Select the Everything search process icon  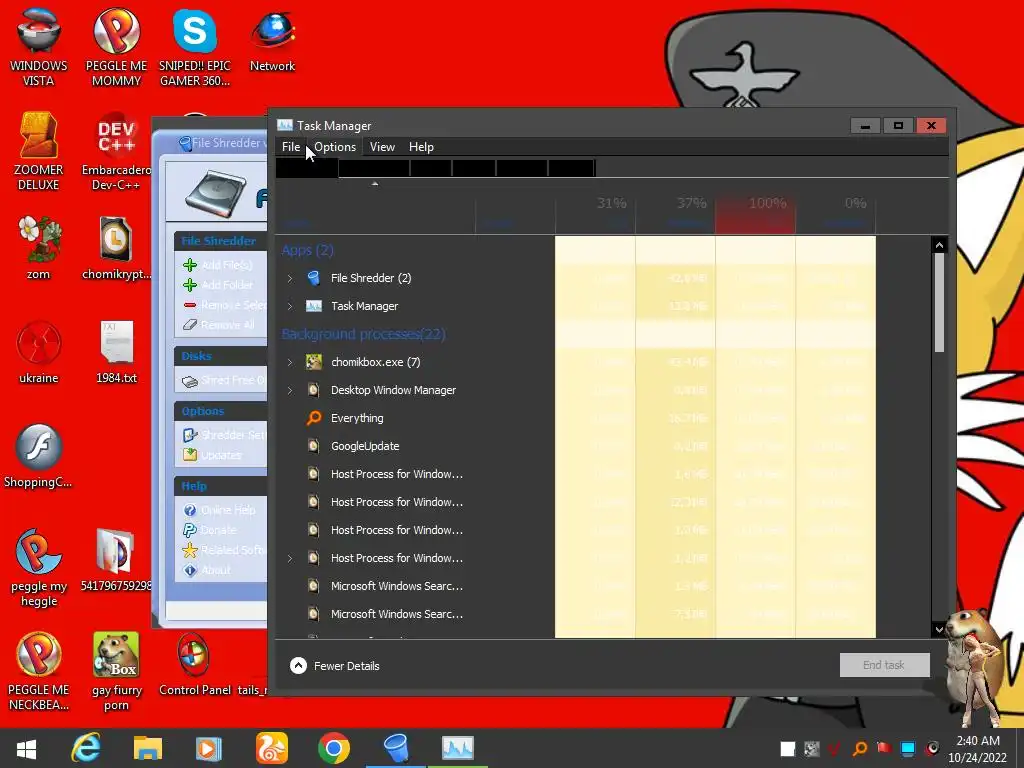[x=314, y=418]
